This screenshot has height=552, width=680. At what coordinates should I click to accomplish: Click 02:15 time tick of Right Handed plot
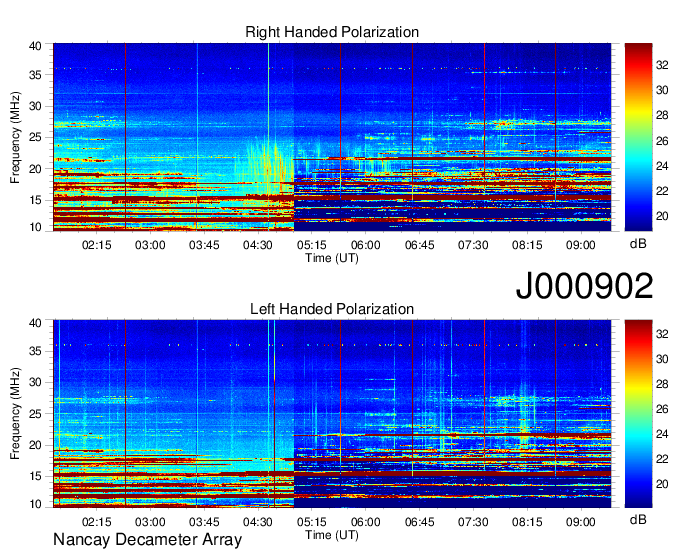click(96, 245)
